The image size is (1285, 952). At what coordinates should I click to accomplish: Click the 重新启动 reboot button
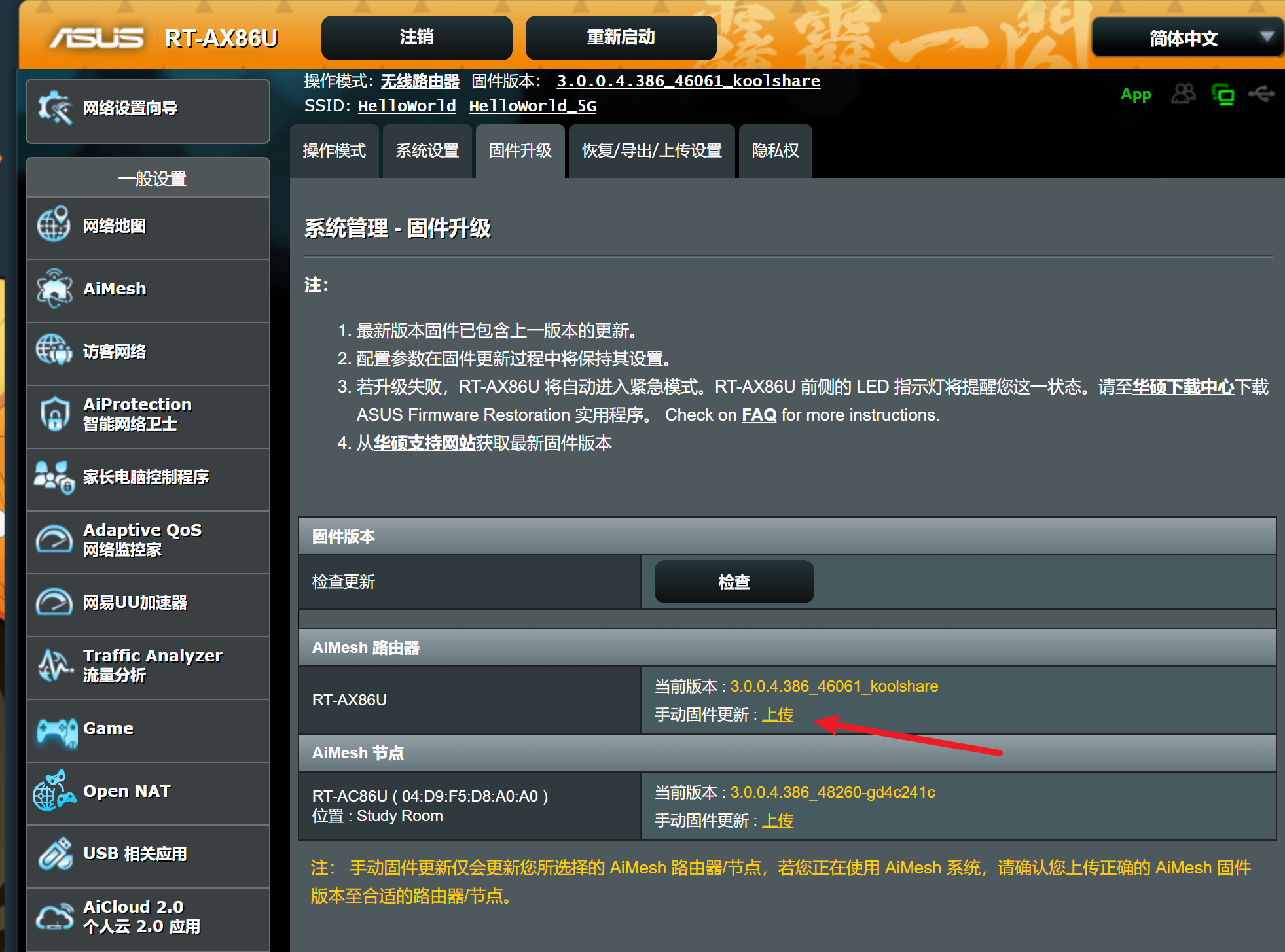coord(621,37)
